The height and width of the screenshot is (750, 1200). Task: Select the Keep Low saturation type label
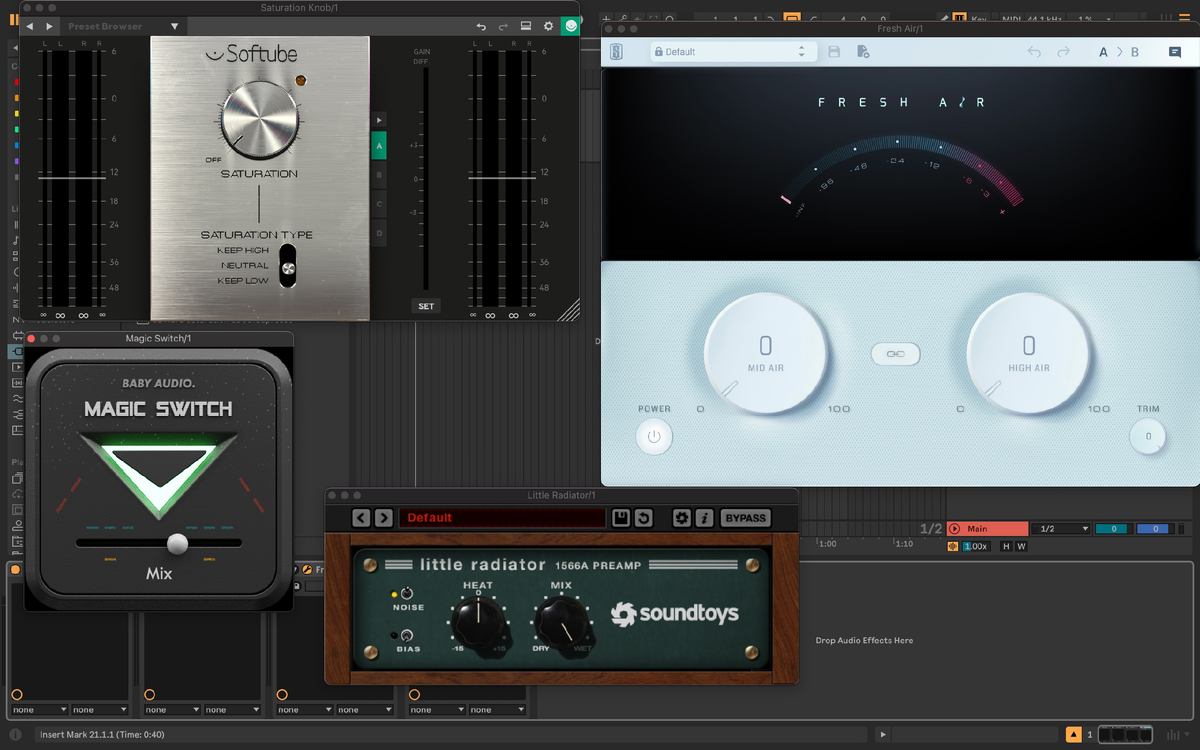click(x=243, y=281)
